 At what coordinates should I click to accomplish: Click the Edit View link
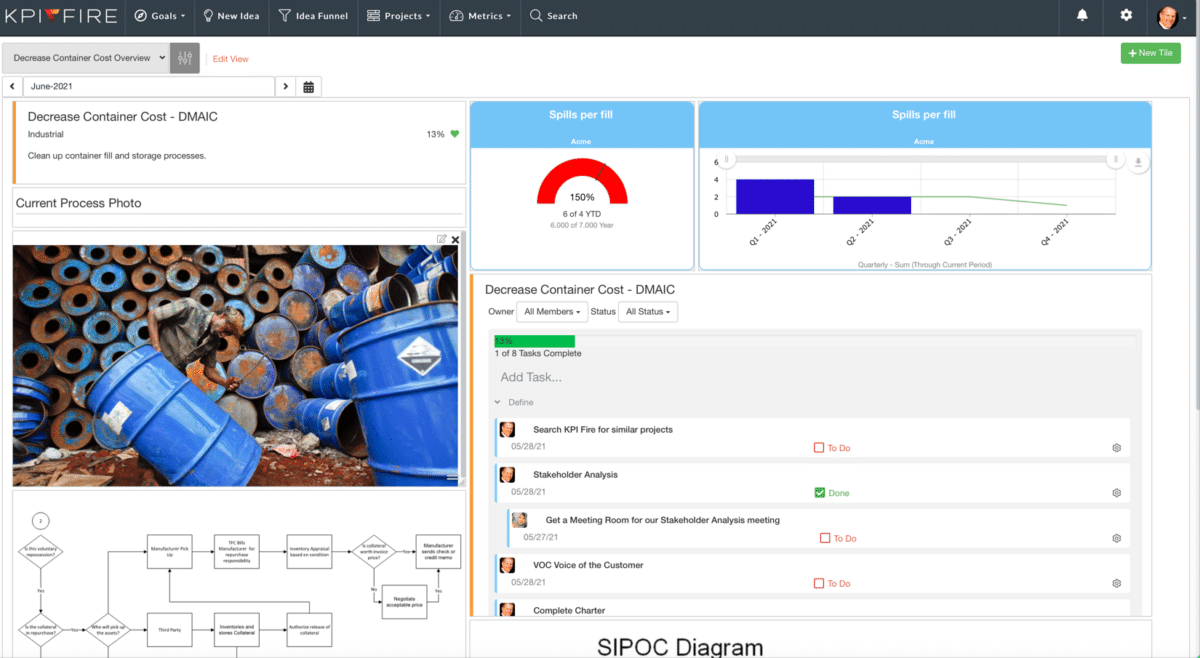[230, 58]
